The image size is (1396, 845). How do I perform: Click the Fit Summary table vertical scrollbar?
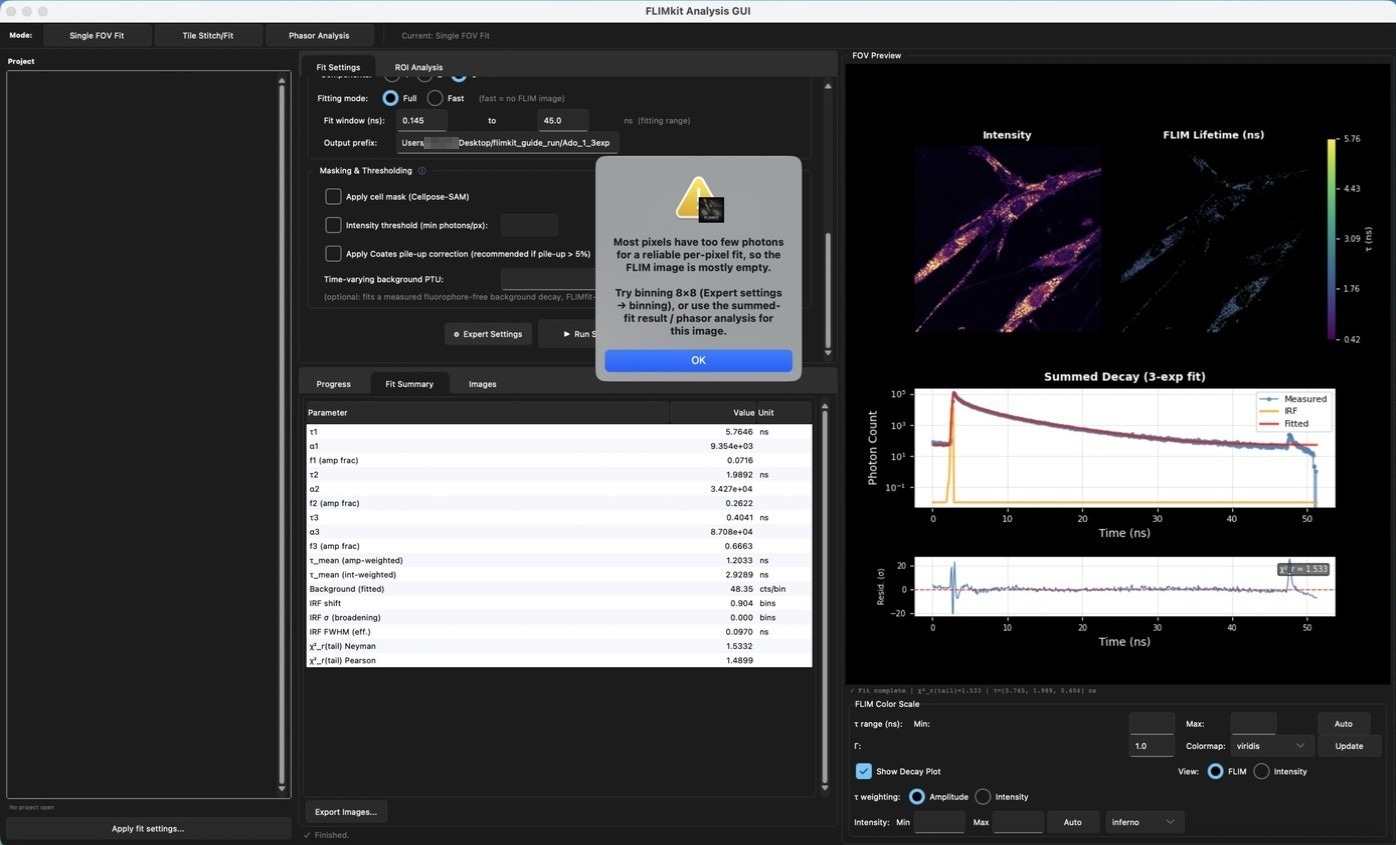click(x=824, y=595)
